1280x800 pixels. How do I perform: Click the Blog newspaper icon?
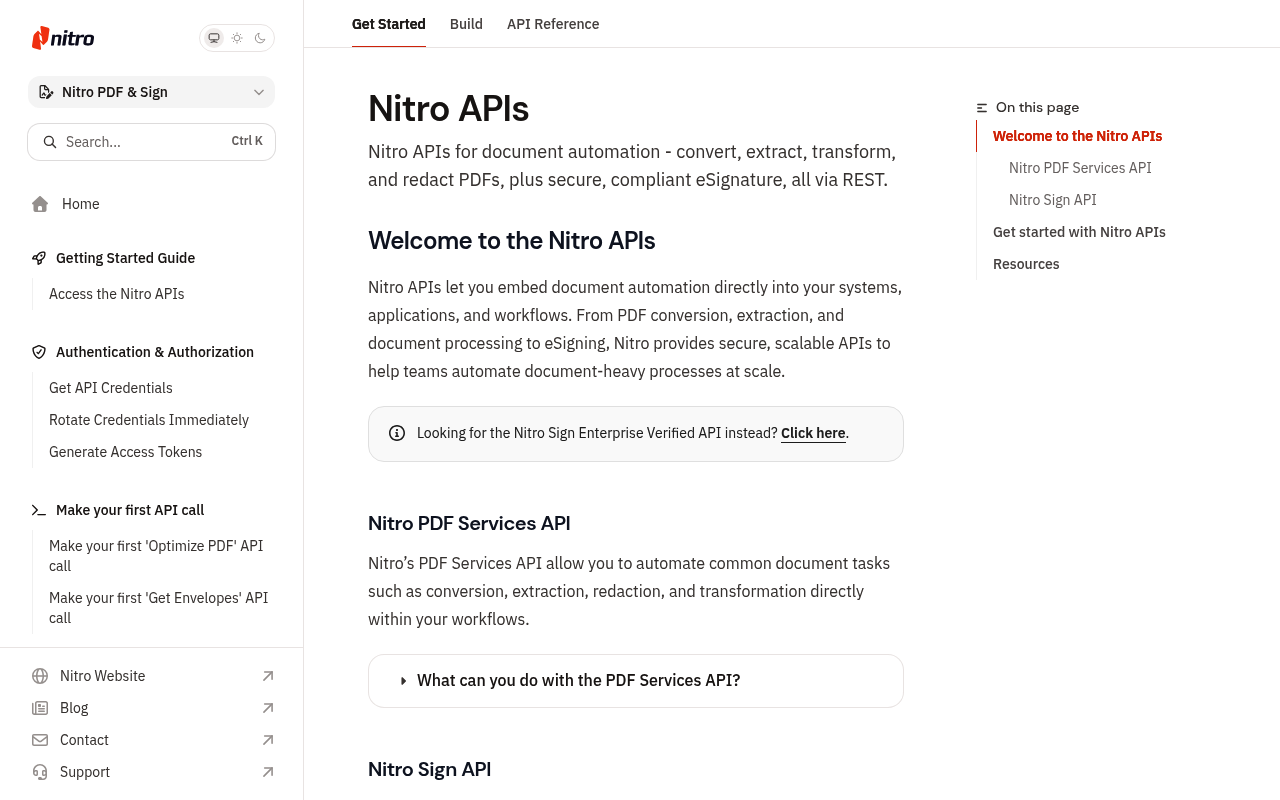coord(40,708)
